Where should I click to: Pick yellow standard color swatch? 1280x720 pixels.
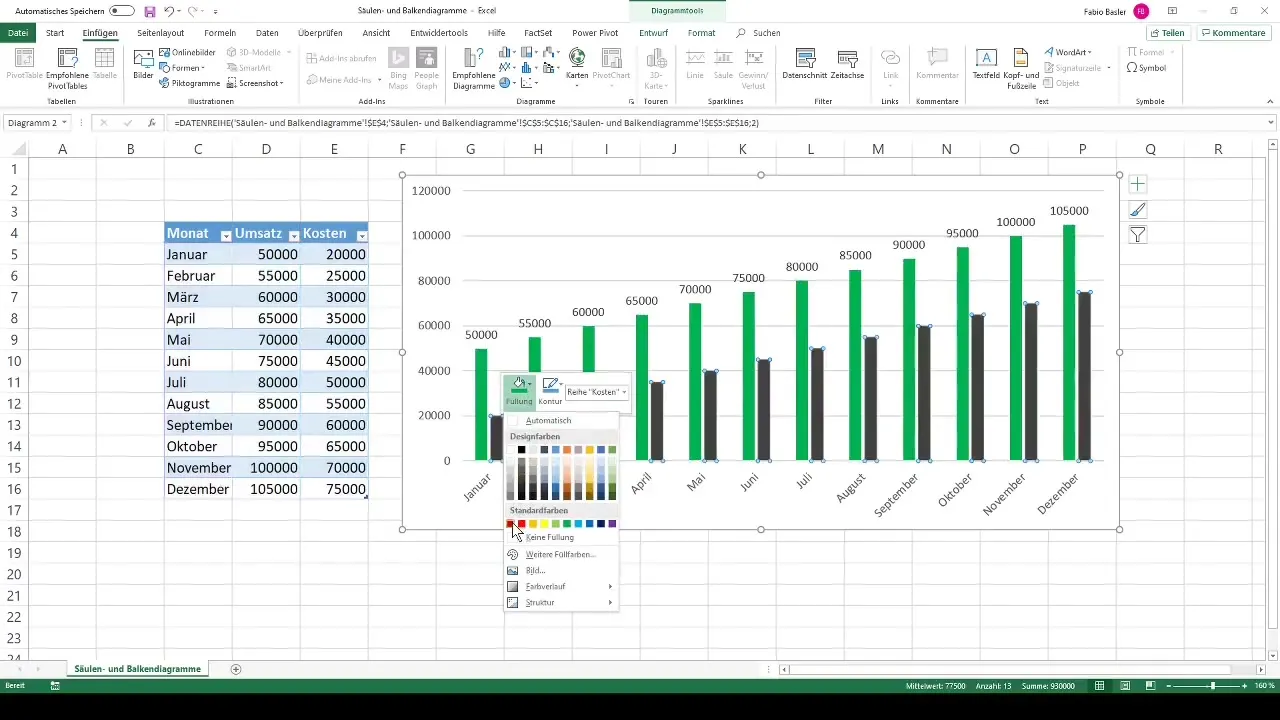click(544, 524)
